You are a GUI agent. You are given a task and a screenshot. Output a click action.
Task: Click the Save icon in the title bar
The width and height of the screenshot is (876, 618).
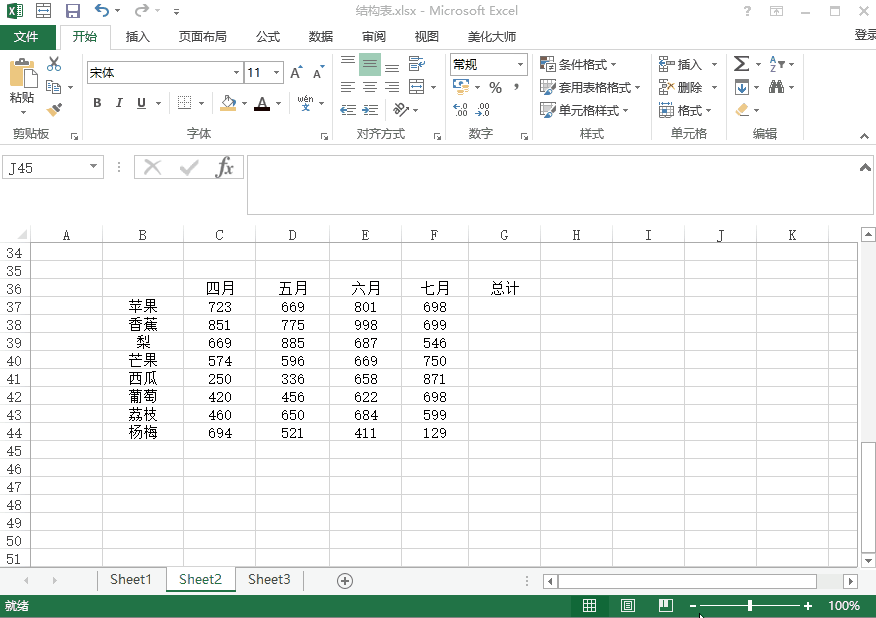click(73, 11)
